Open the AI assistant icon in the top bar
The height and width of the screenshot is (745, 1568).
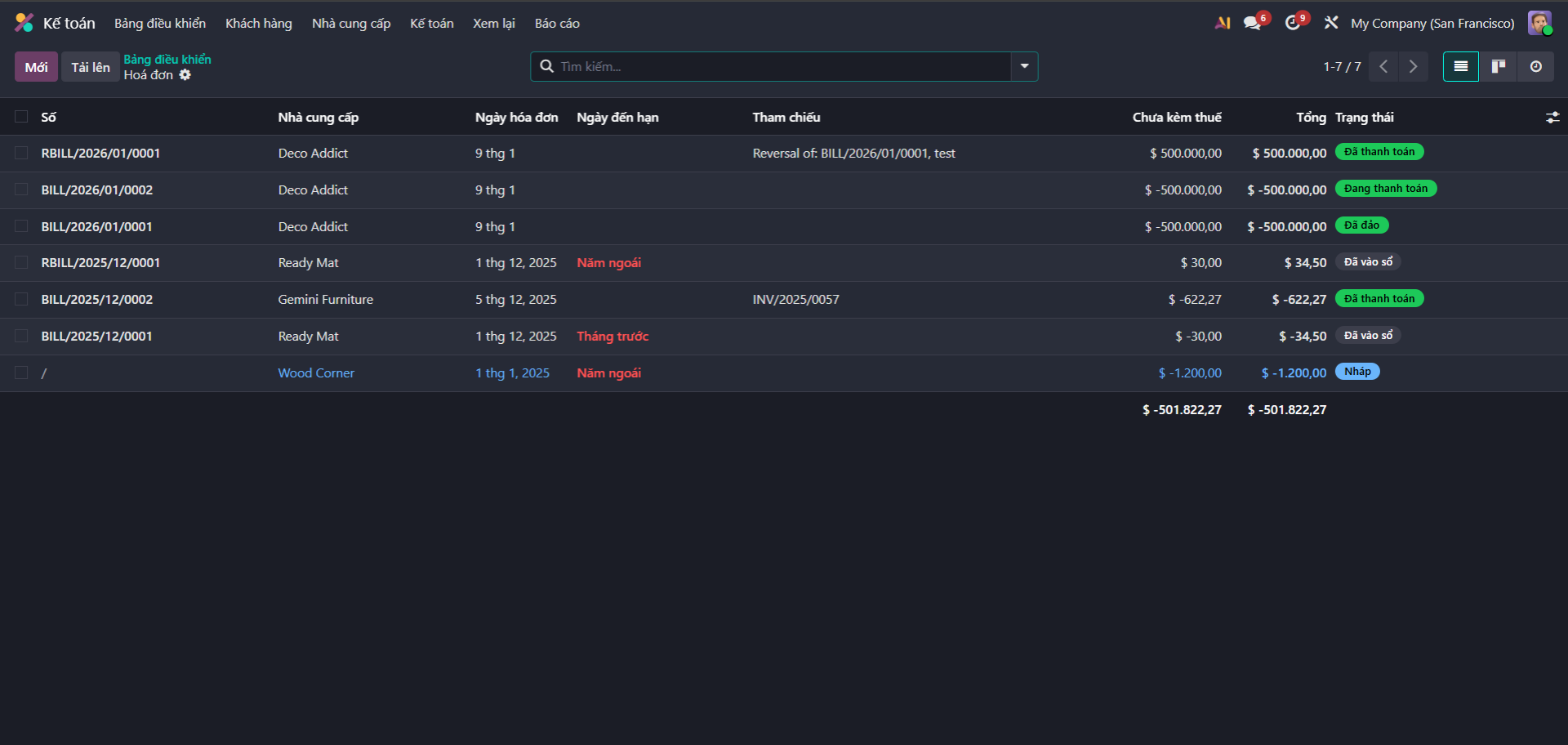coord(1223,23)
